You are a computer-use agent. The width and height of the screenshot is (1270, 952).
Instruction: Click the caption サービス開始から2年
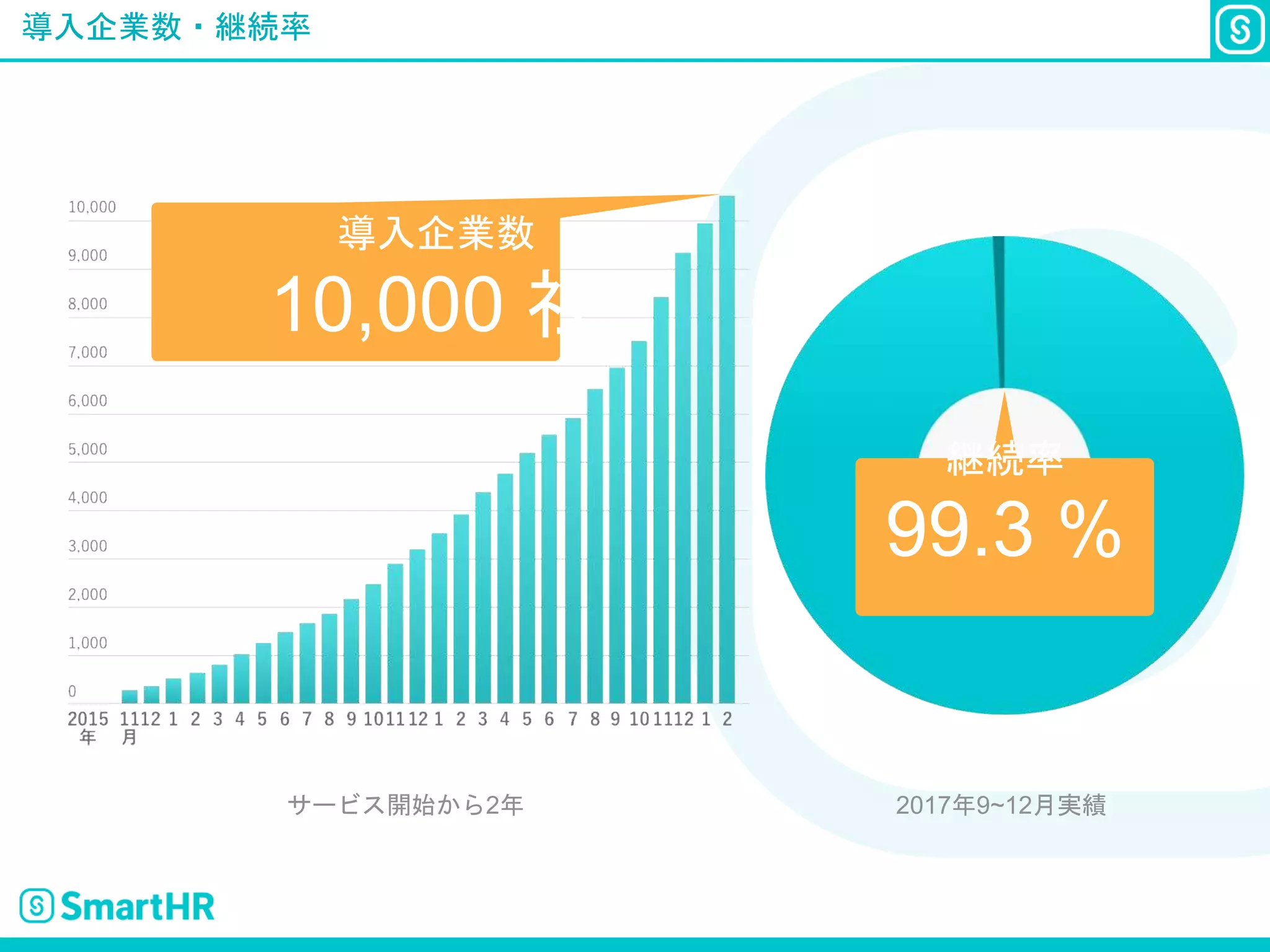click(406, 805)
